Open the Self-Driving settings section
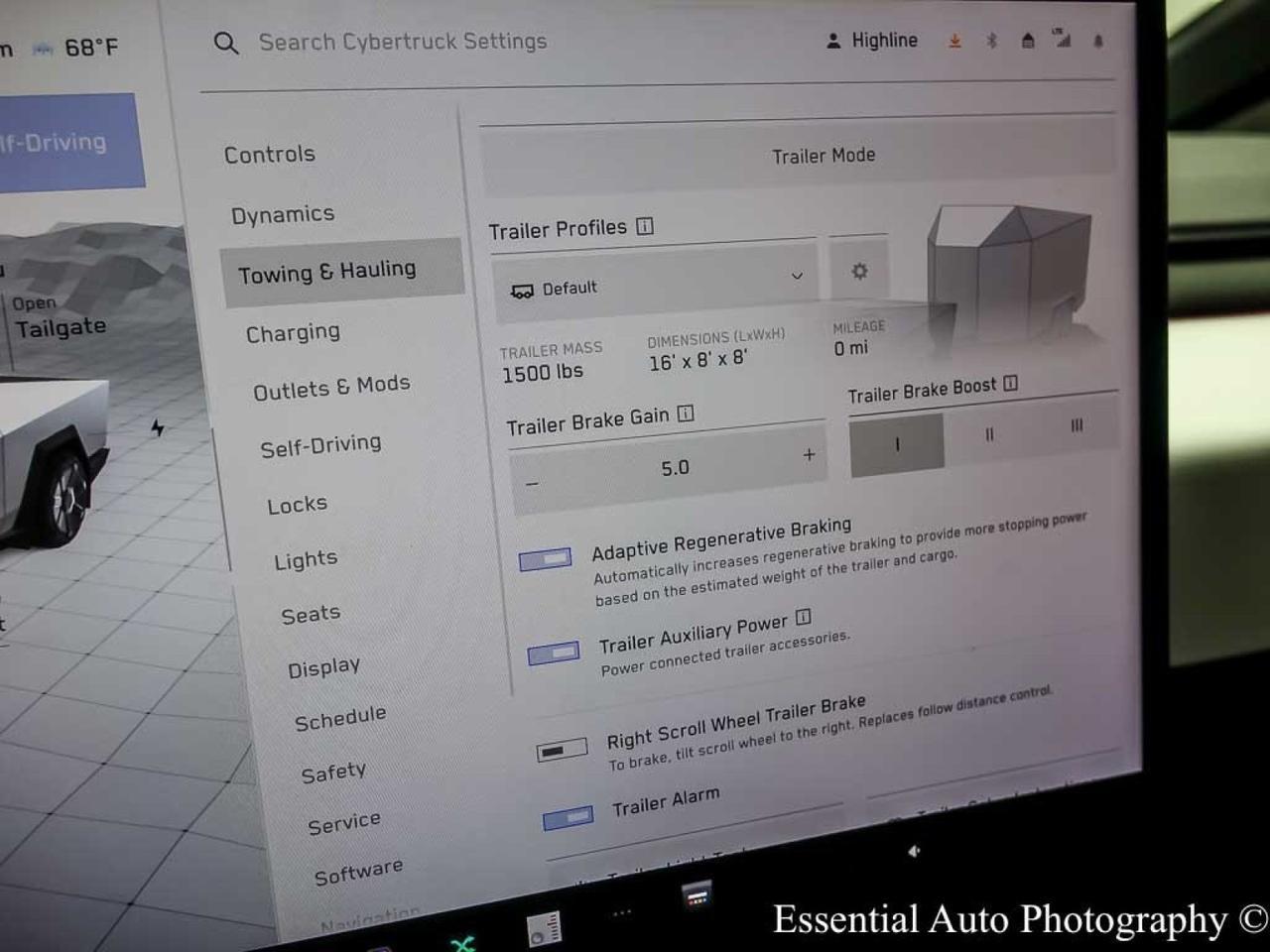Image resolution: width=1270 pixels, height=952 pixels. 320,446
